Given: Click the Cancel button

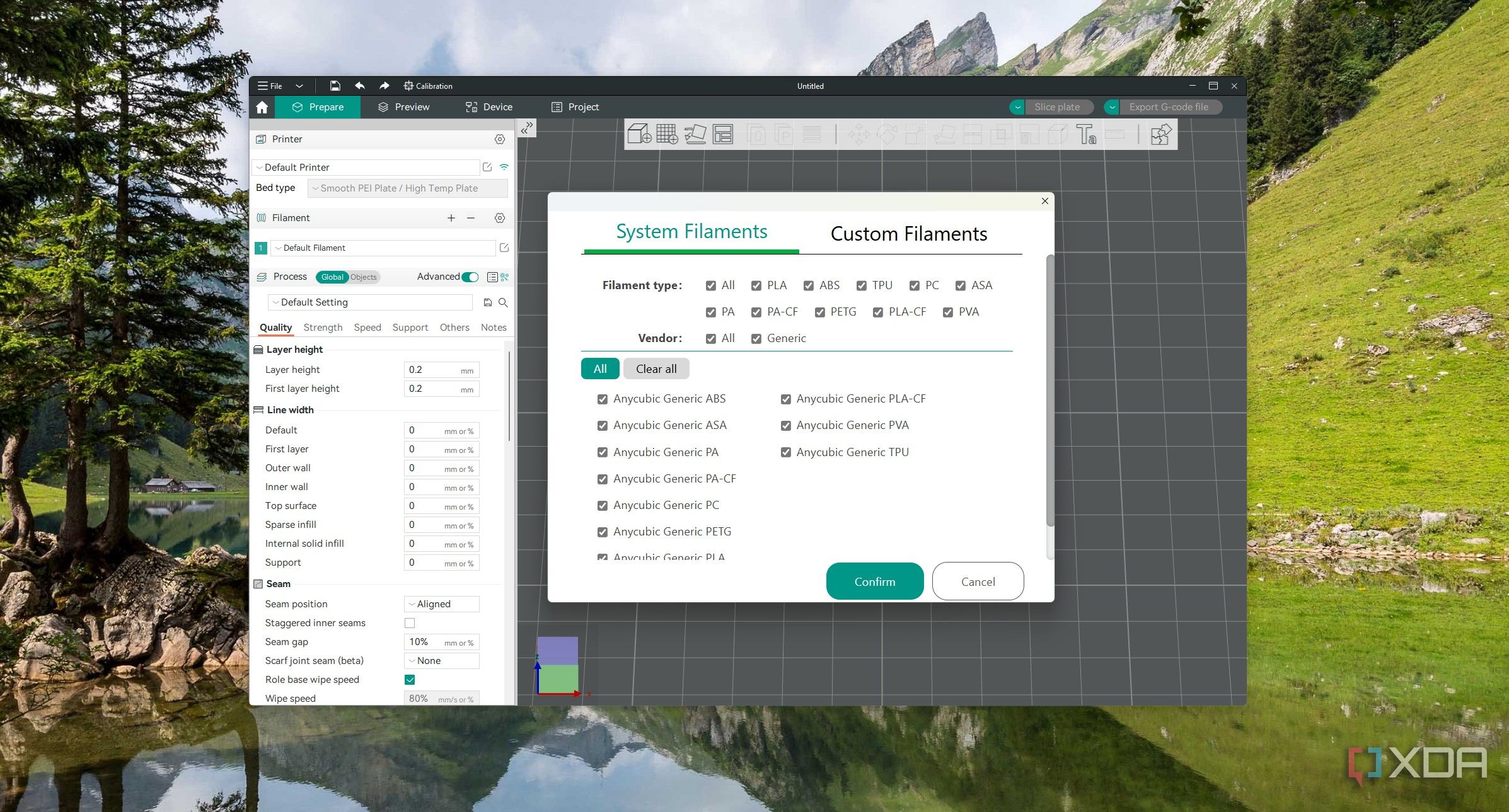Looking at the screenshot, I should pyautogui.click(x=978, y=581).
